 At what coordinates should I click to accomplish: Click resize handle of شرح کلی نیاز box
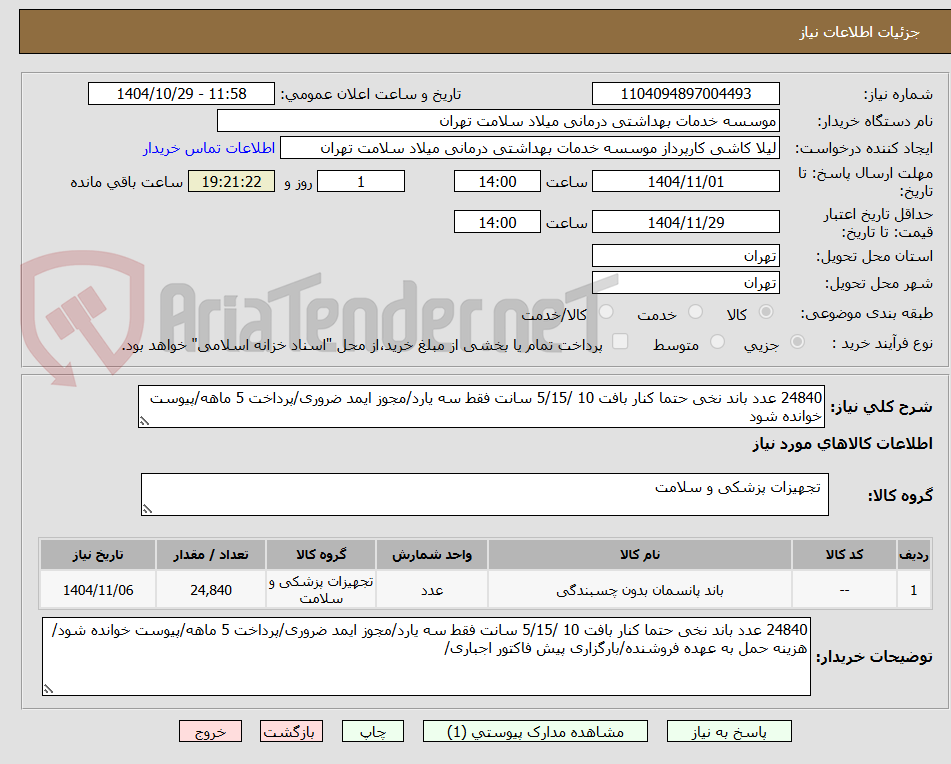144,421
